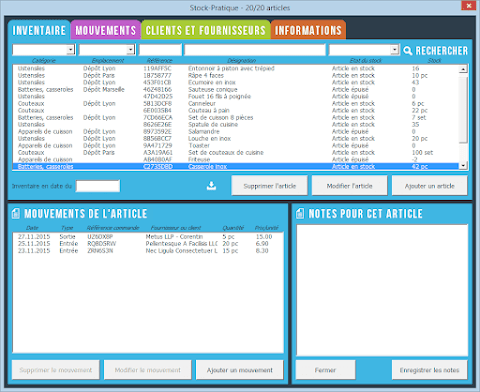Select the Toaster row
This screenshot has height=392, width=480.
pos(236,145)
